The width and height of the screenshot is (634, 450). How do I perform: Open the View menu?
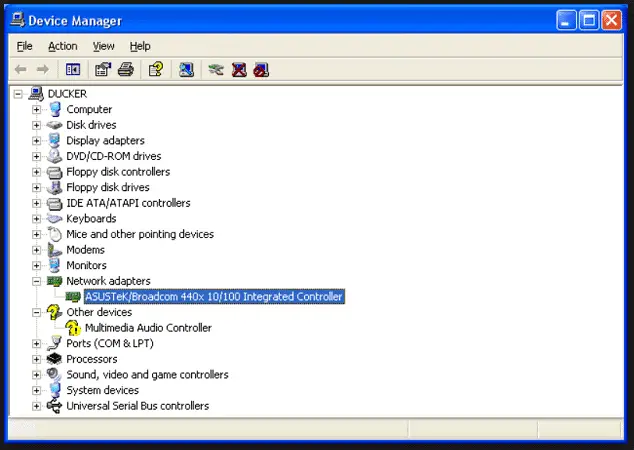(x=104, y=46)
